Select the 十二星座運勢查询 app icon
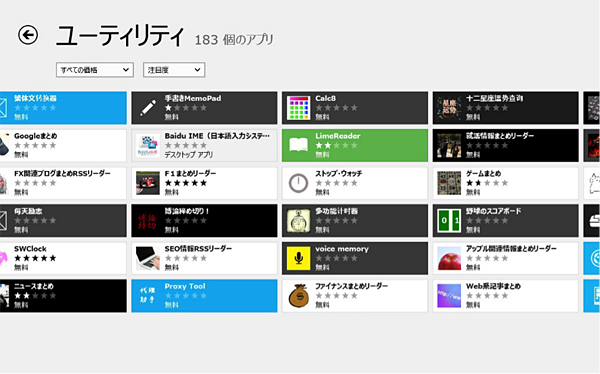The width and height of the screenshot is (600, 374). click(449, 108)
